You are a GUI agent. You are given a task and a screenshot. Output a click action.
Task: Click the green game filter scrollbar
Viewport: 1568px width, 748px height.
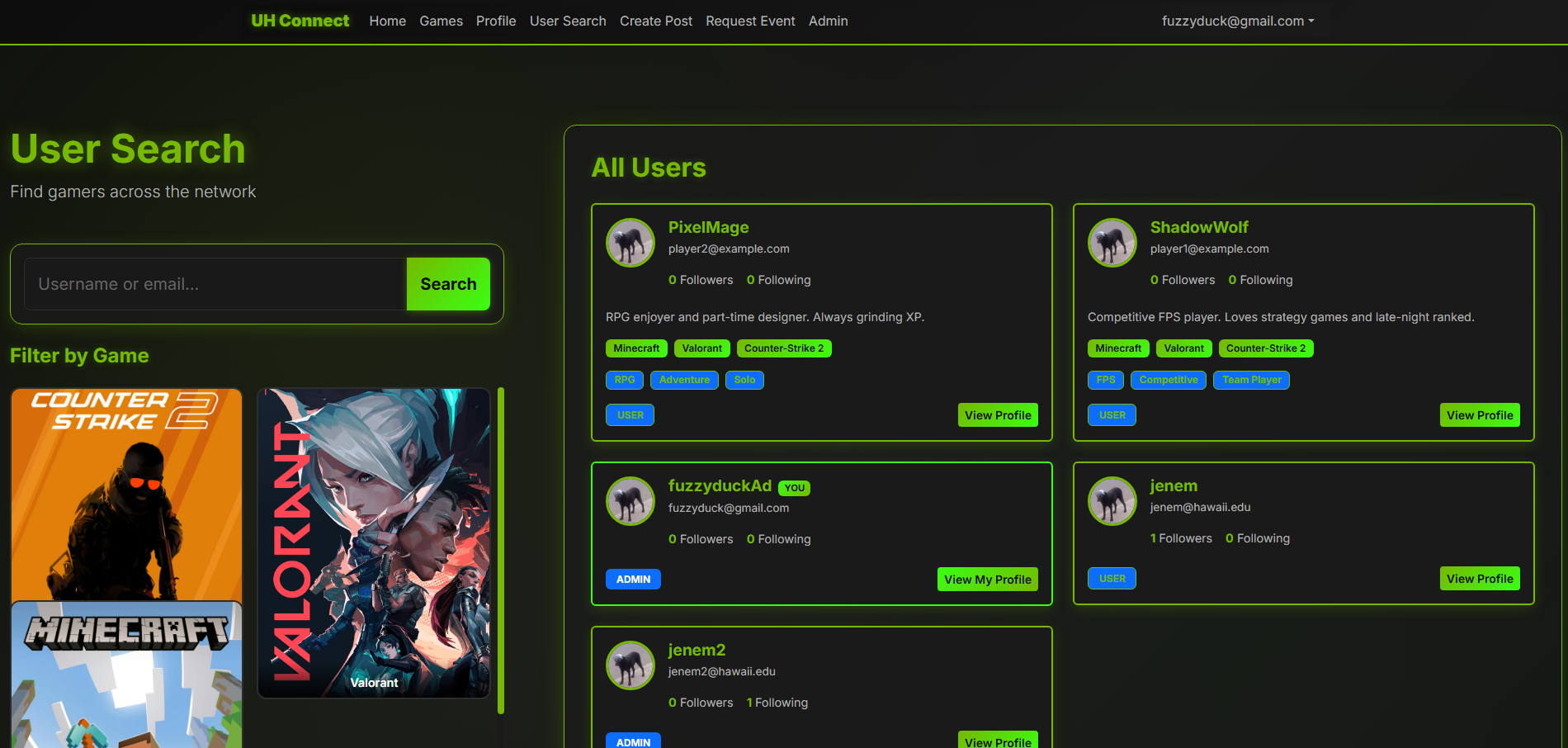pos(501,550)
